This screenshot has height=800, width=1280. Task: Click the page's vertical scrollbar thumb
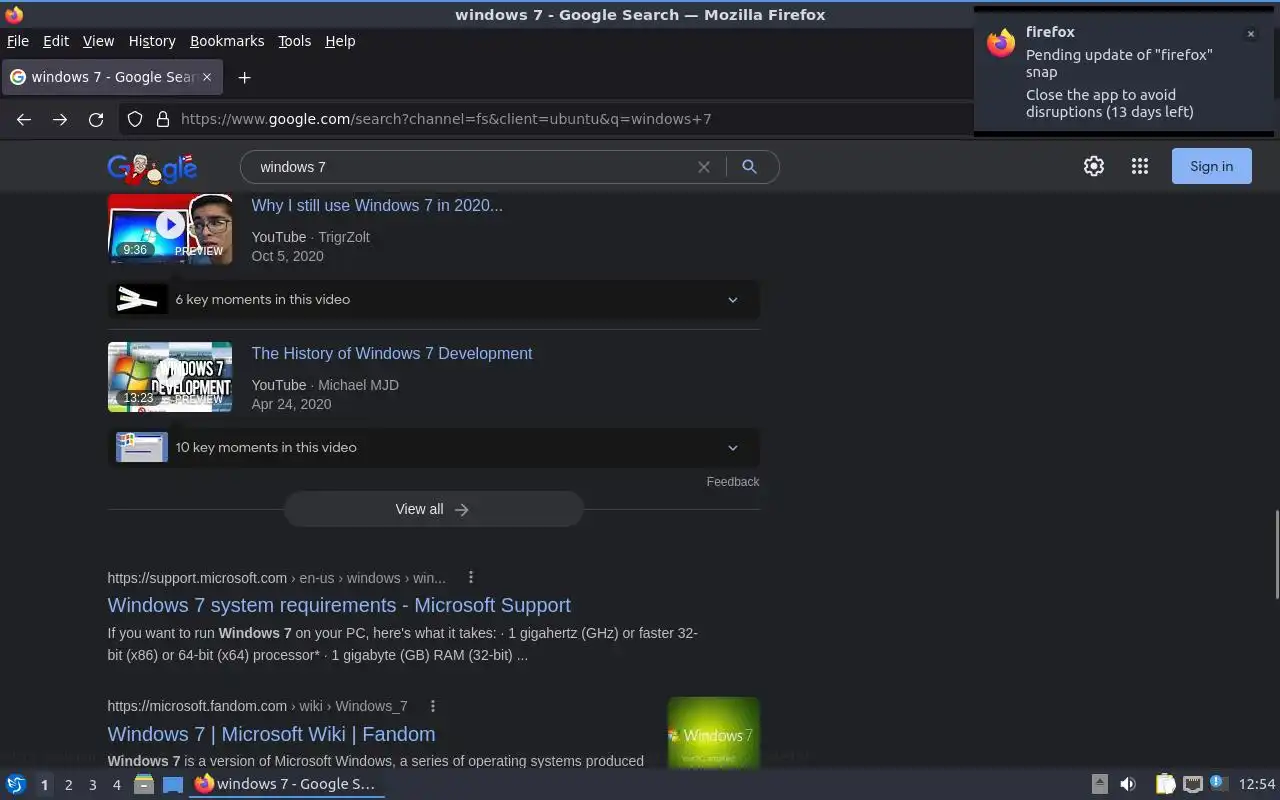point(1276,553)
